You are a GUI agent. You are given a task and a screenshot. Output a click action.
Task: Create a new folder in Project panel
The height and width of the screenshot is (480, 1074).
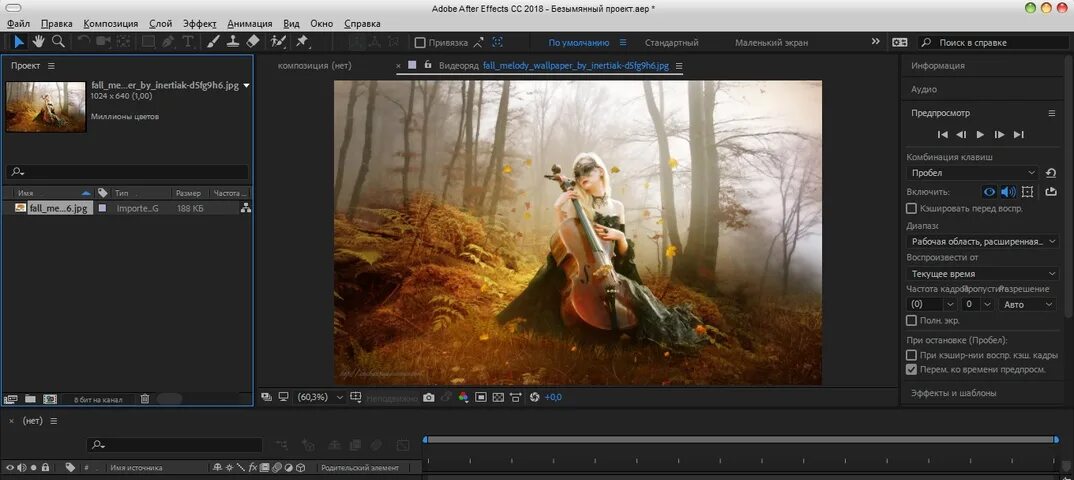pyautogui.click(x=30, y=399)
